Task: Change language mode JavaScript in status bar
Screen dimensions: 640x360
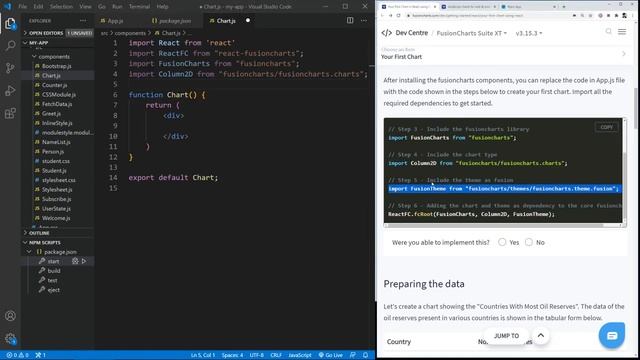Action: 300,355
